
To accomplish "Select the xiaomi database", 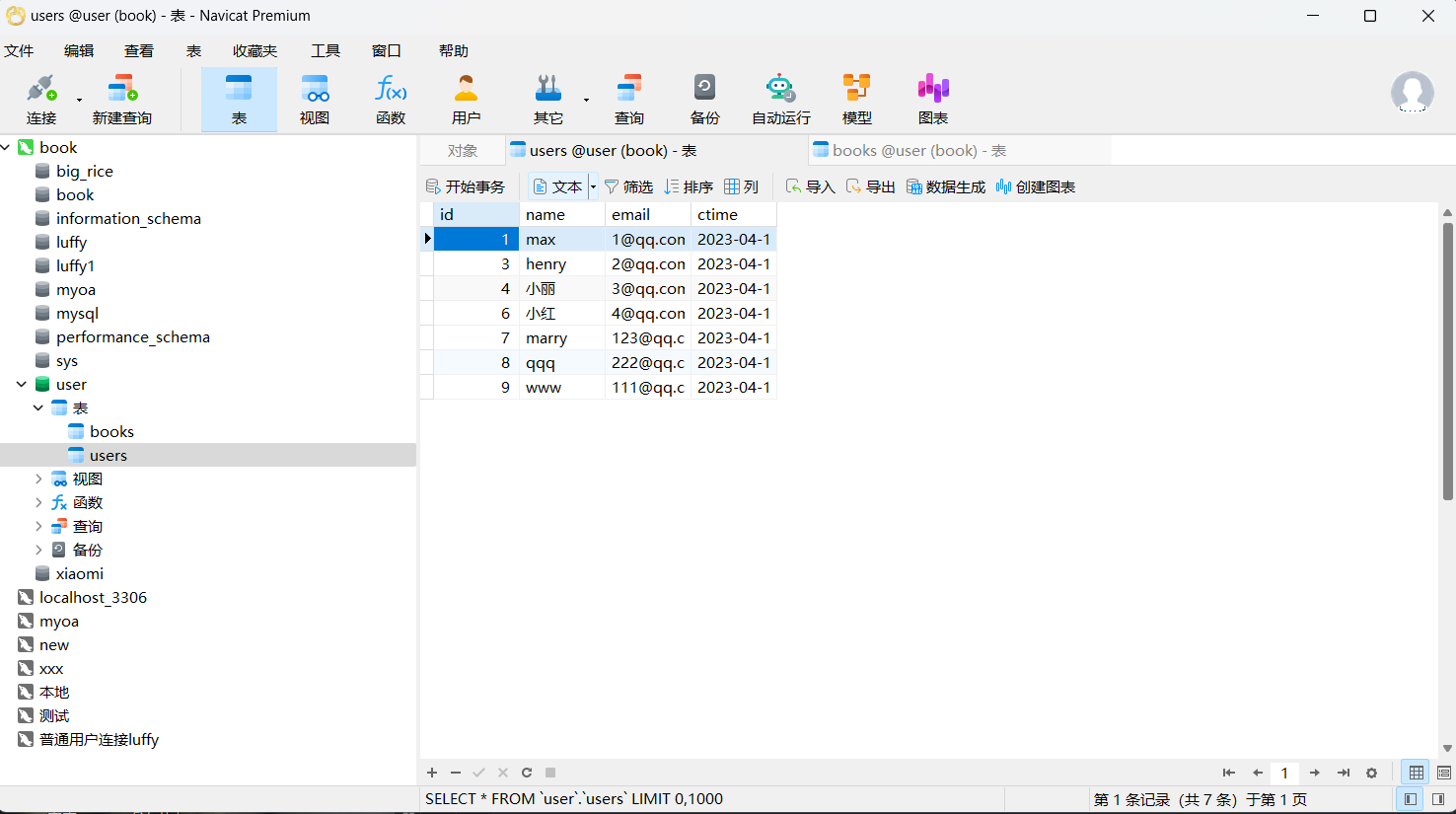I will 79,573.
